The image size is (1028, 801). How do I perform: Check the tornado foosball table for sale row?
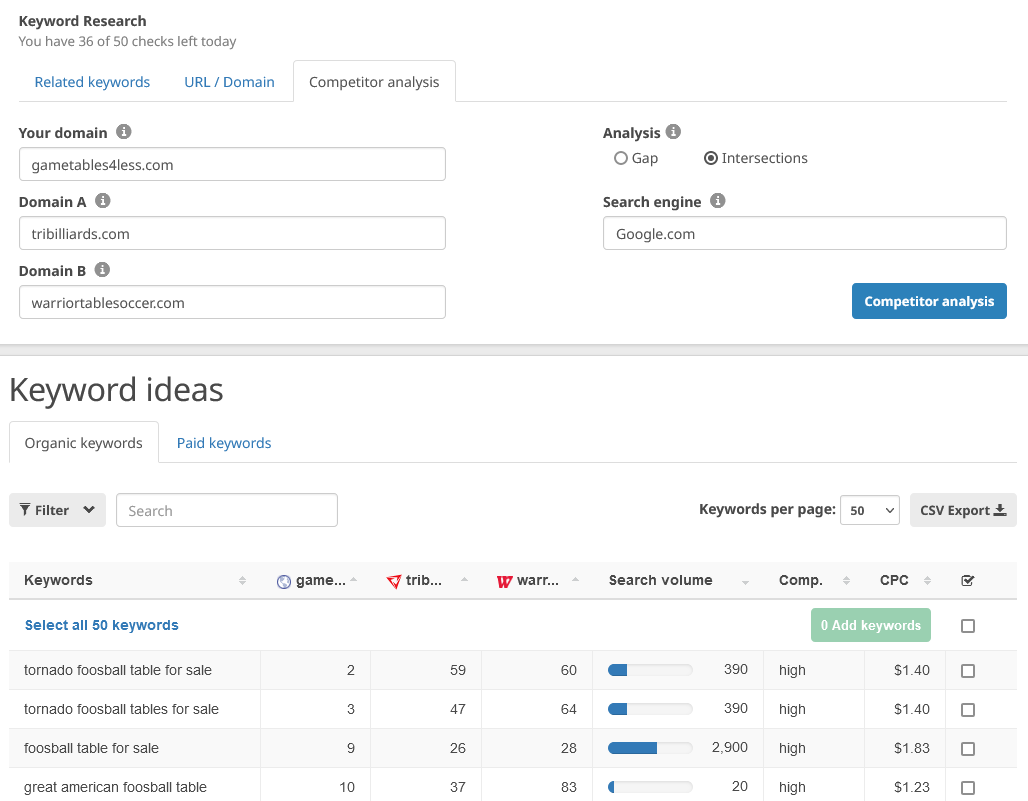coord(968,671)
